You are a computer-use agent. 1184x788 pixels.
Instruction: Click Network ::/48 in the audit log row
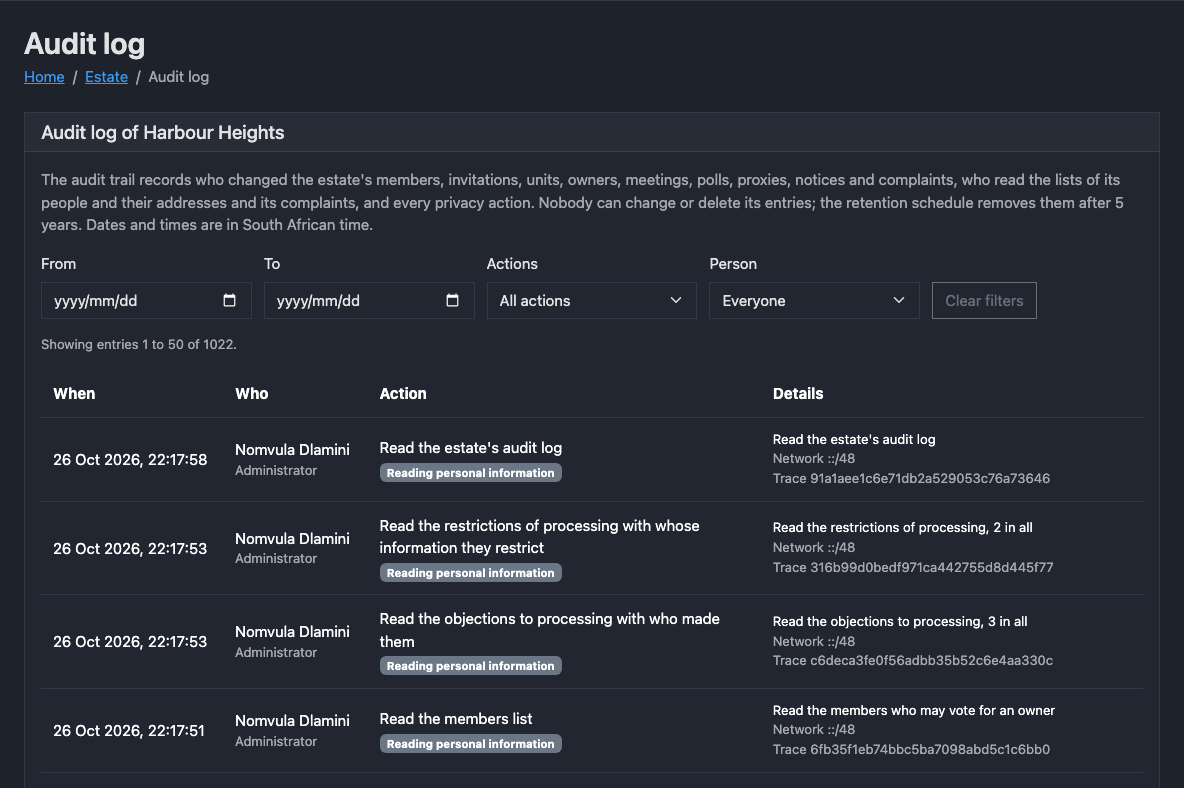pyautogui.click(x=813, y=458)
